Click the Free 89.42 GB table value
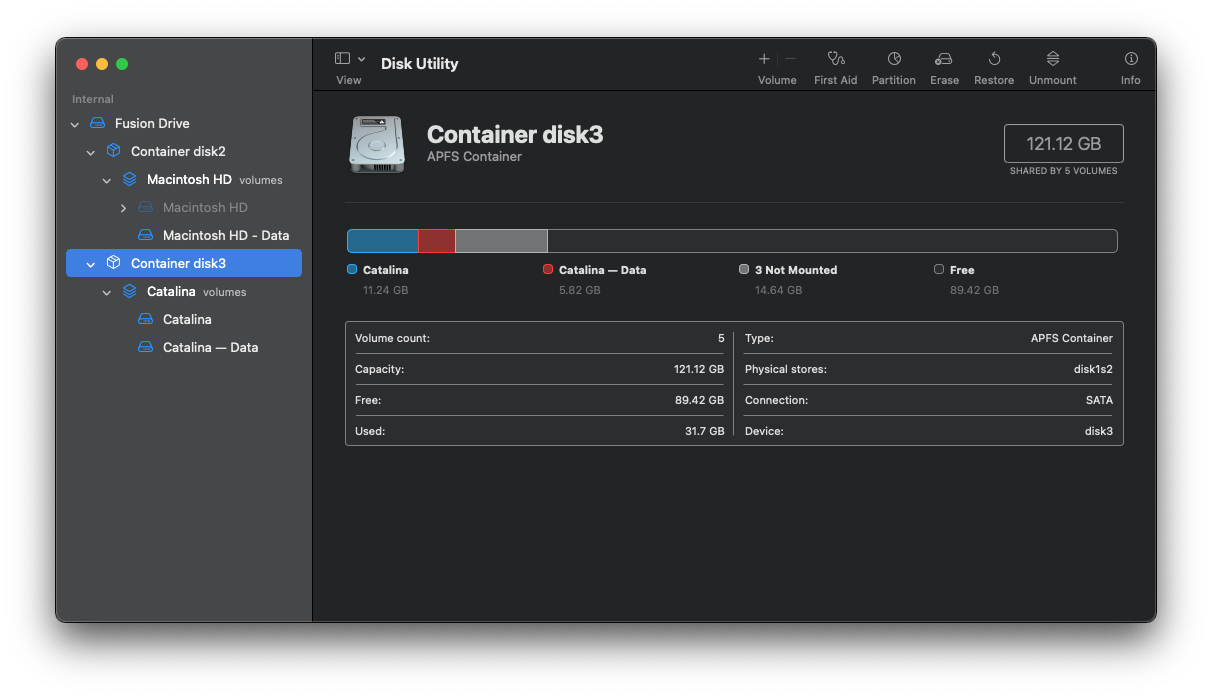The image size is (1212, 696). [x=699, y=400]
